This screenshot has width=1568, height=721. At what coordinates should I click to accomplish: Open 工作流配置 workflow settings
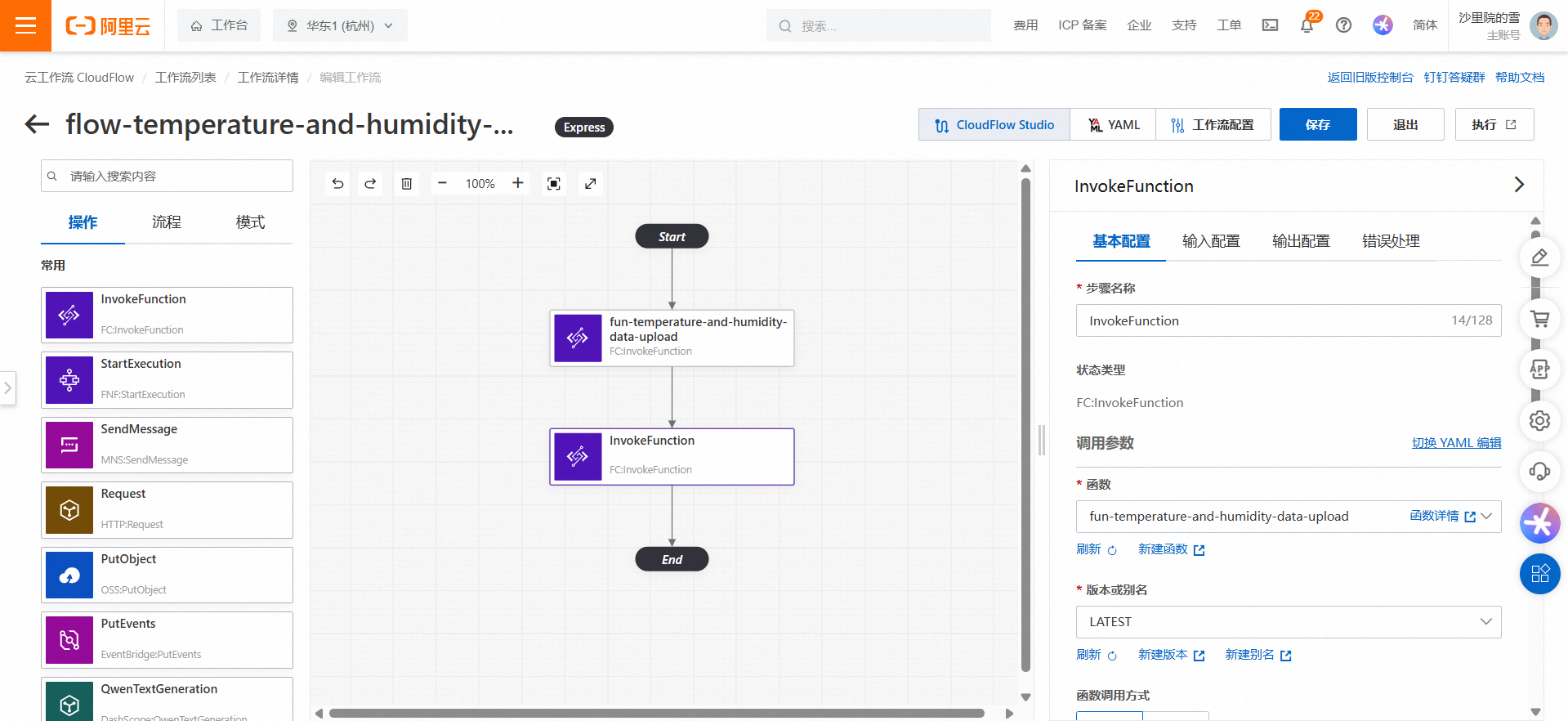[x=1213, y=124]
